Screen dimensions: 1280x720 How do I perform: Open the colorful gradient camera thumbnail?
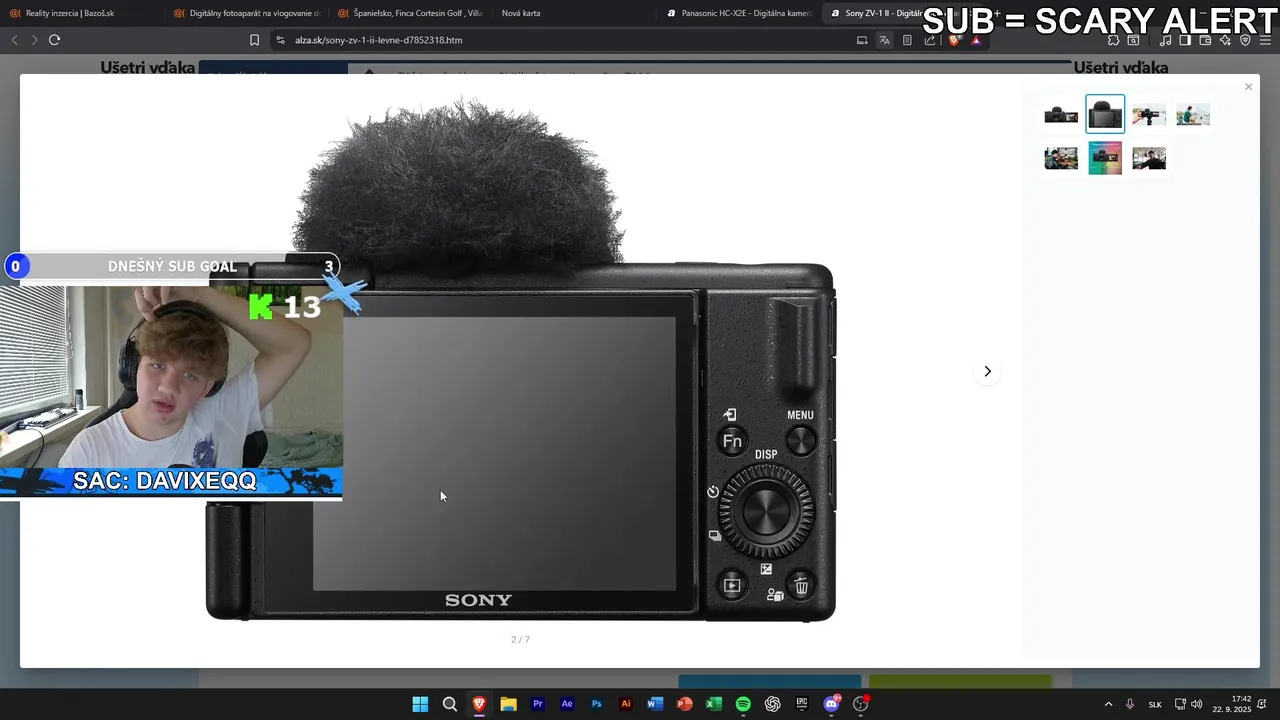(x=1105, y=158)
